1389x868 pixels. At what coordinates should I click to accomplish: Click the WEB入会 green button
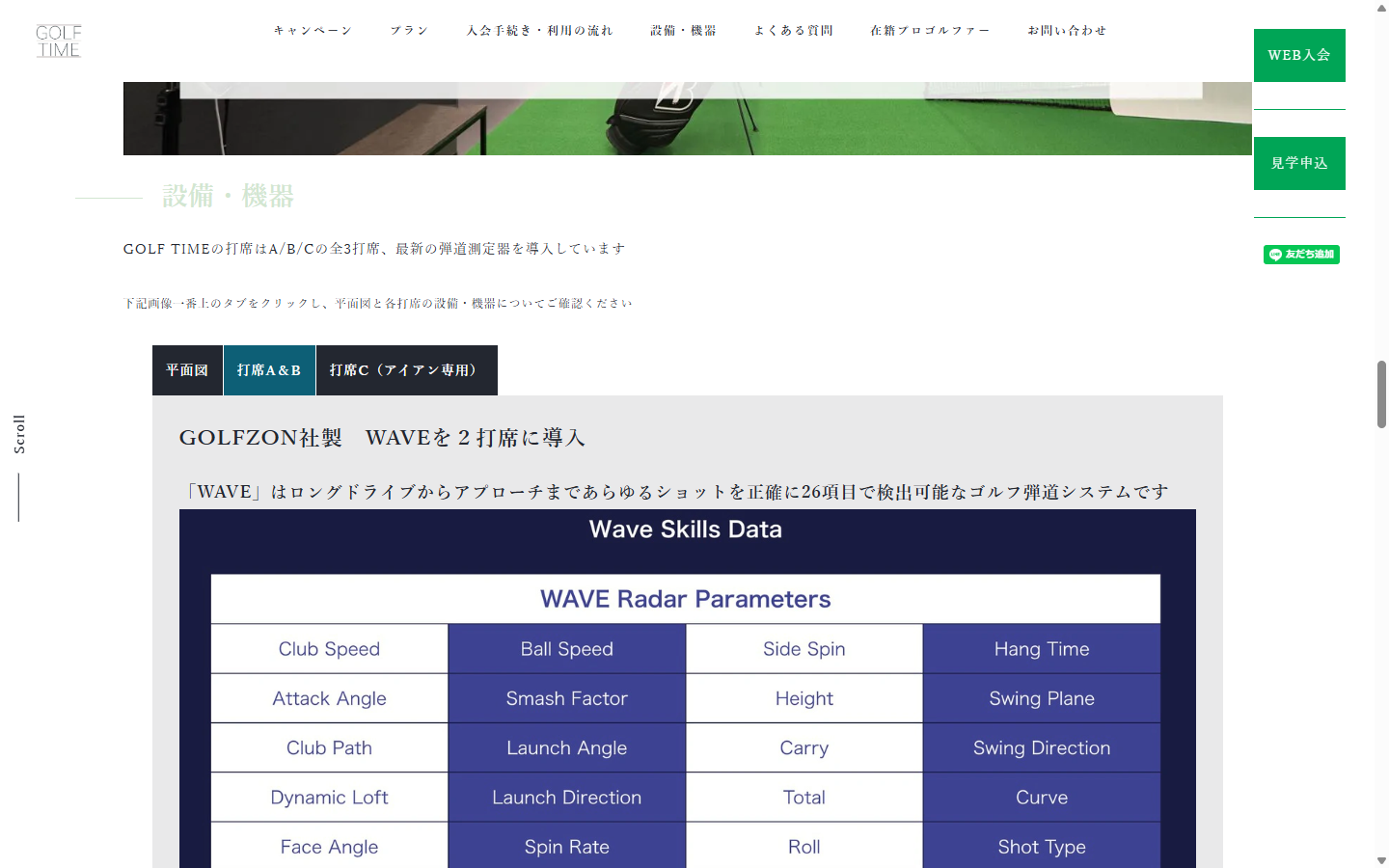click(1299, 55)
